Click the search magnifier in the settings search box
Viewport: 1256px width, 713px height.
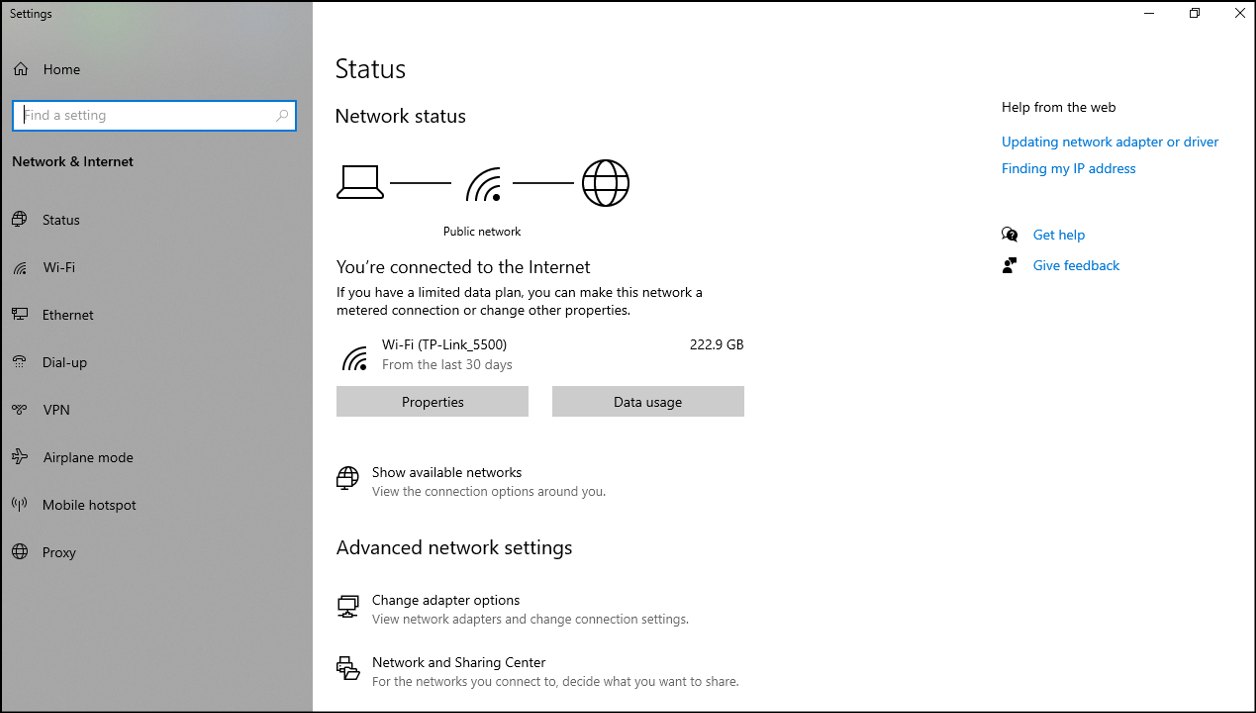pos(283,115)
